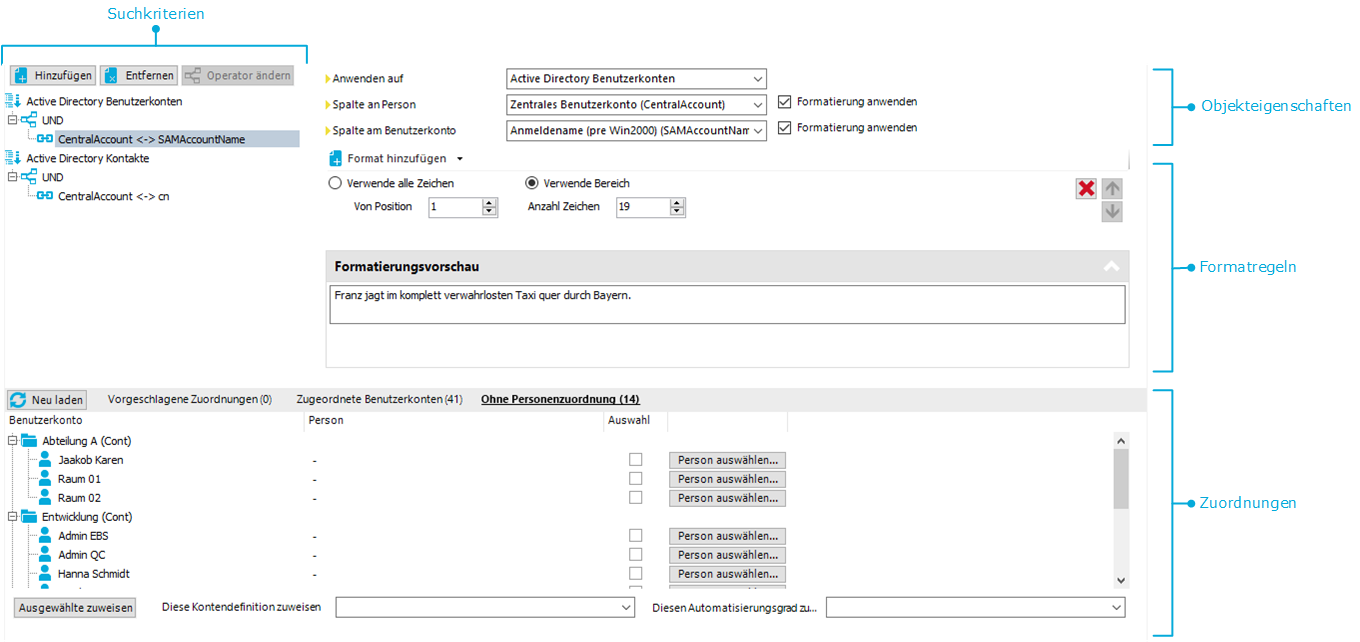
Task: Collapse the Abteilung A (Cont) group
Action: [x=12, y=441]
